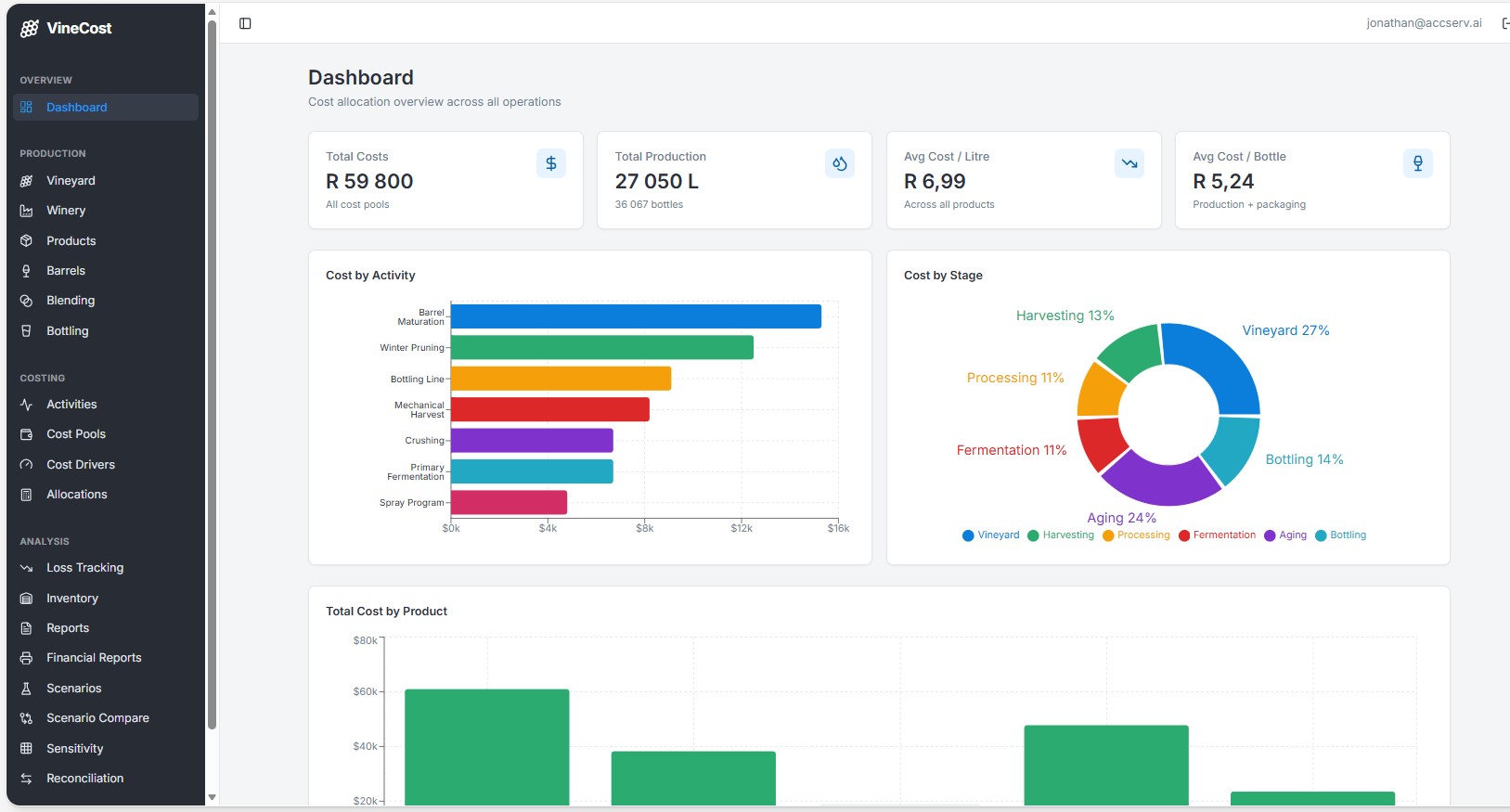The width and height of the screenshot is (1510, 812).
Task: Click the Products box icon in sidebar
Action: 26,241
